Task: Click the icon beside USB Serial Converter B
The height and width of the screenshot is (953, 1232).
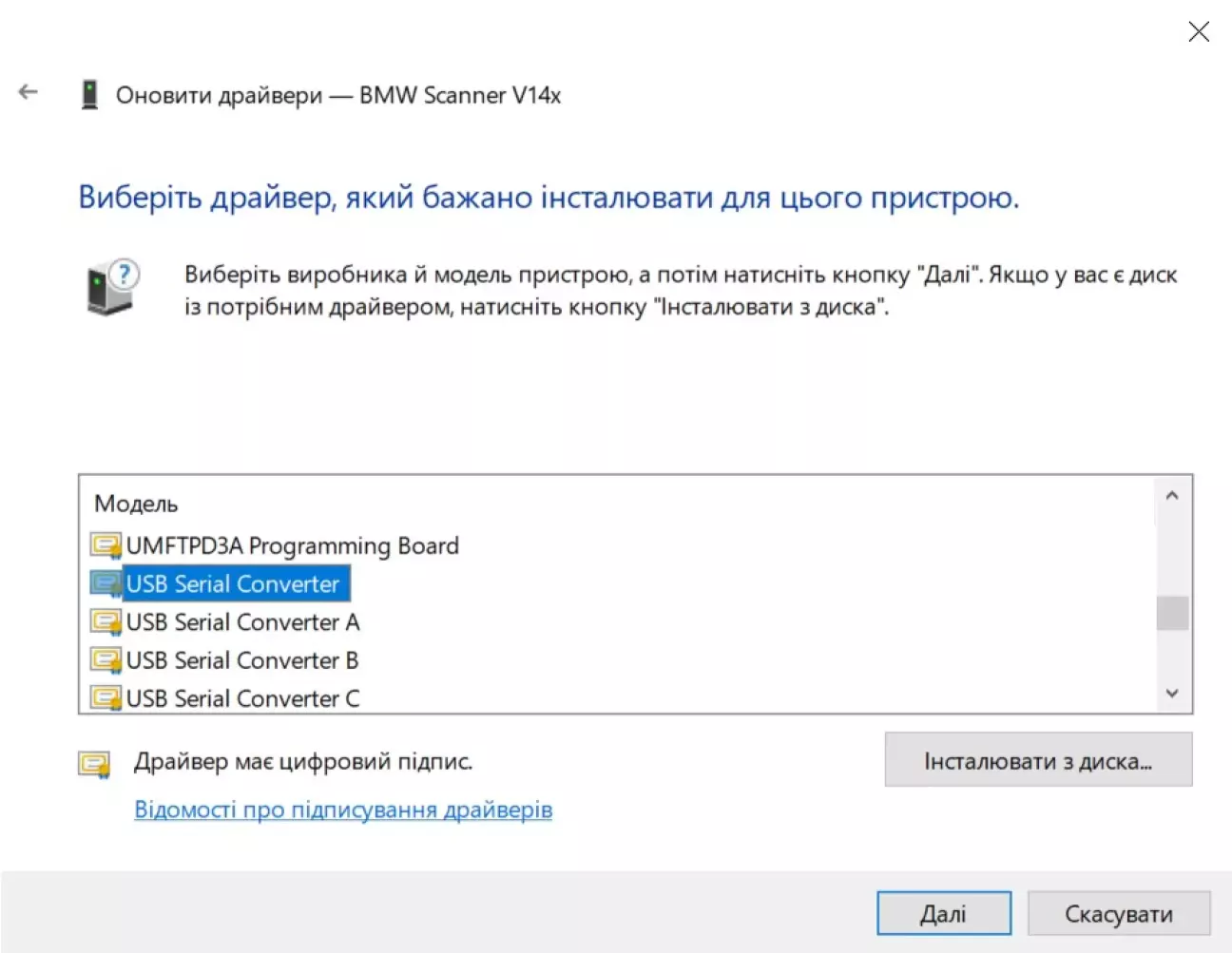Action: [106, 660]
